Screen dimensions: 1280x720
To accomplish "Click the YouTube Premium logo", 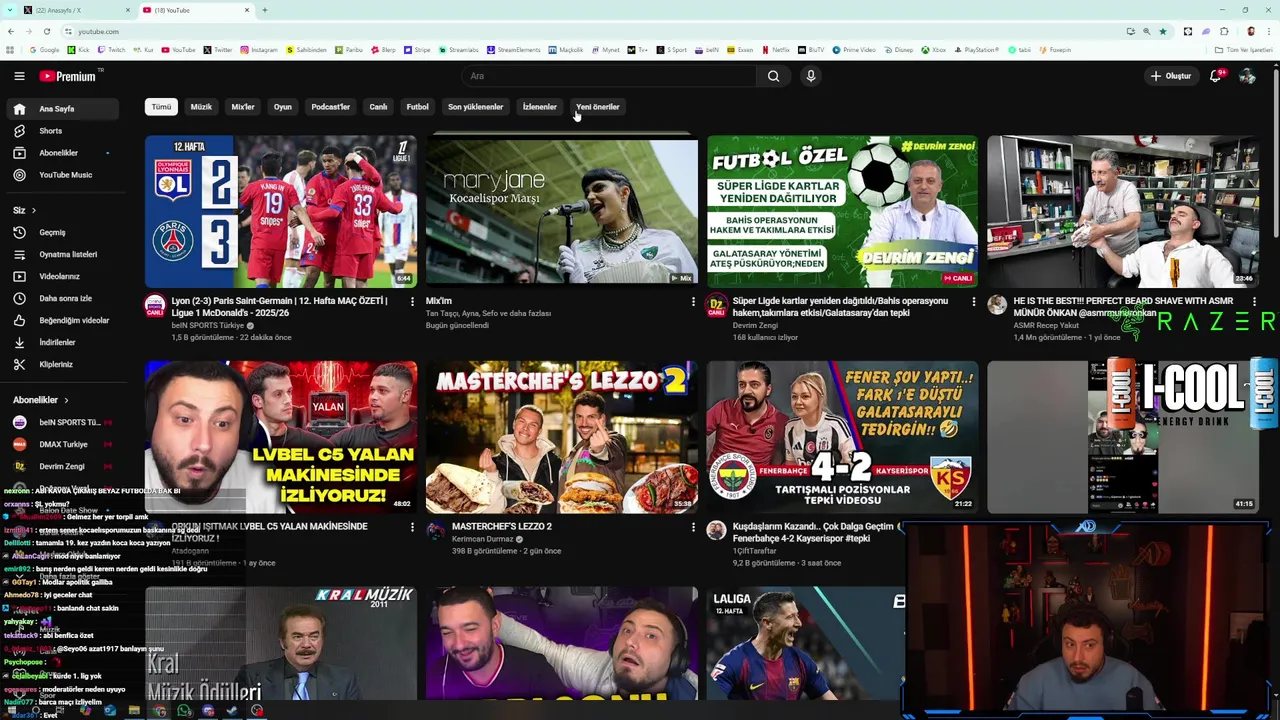I will 68,76.
